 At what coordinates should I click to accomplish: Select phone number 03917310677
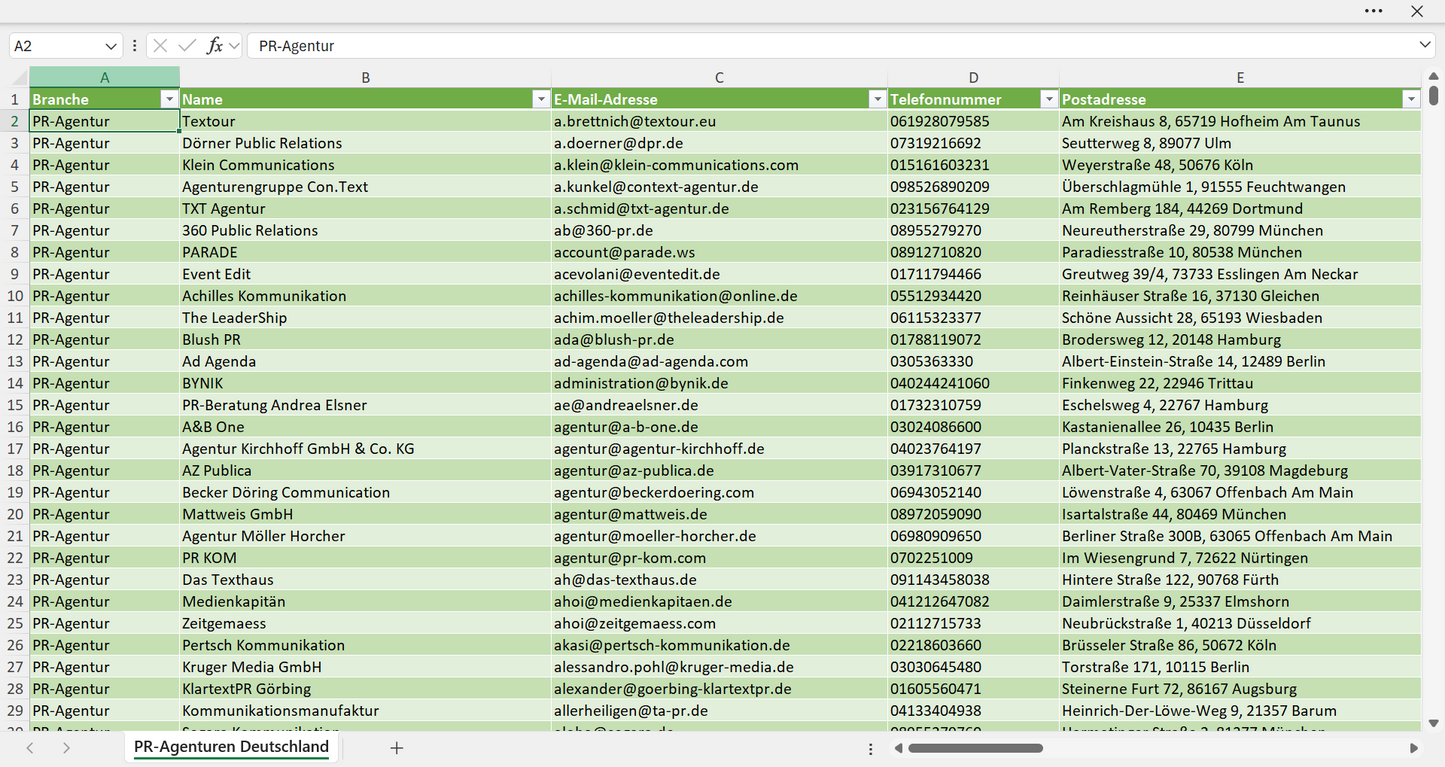pyautogui.click(x=973, y=471)
